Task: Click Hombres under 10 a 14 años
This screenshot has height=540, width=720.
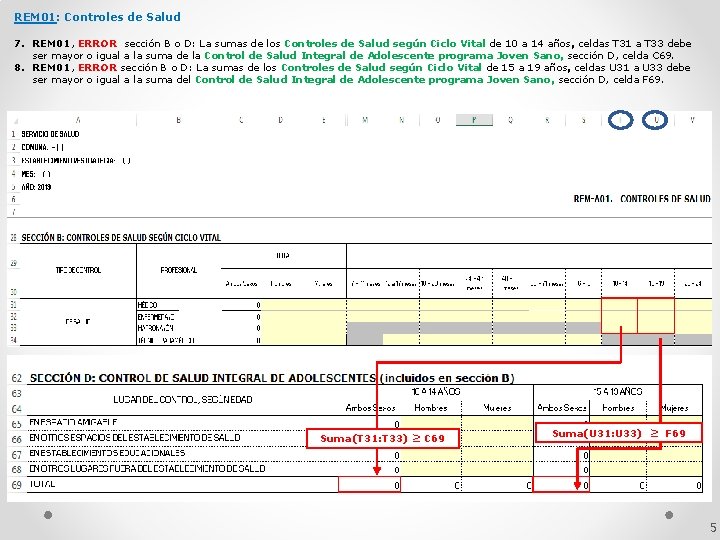Action: 431,408
